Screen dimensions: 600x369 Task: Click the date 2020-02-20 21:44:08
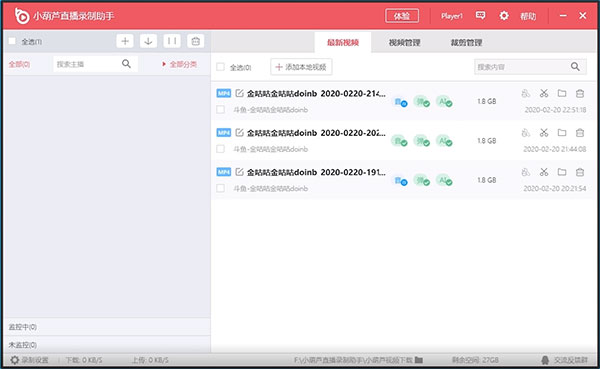pos(555,149)
